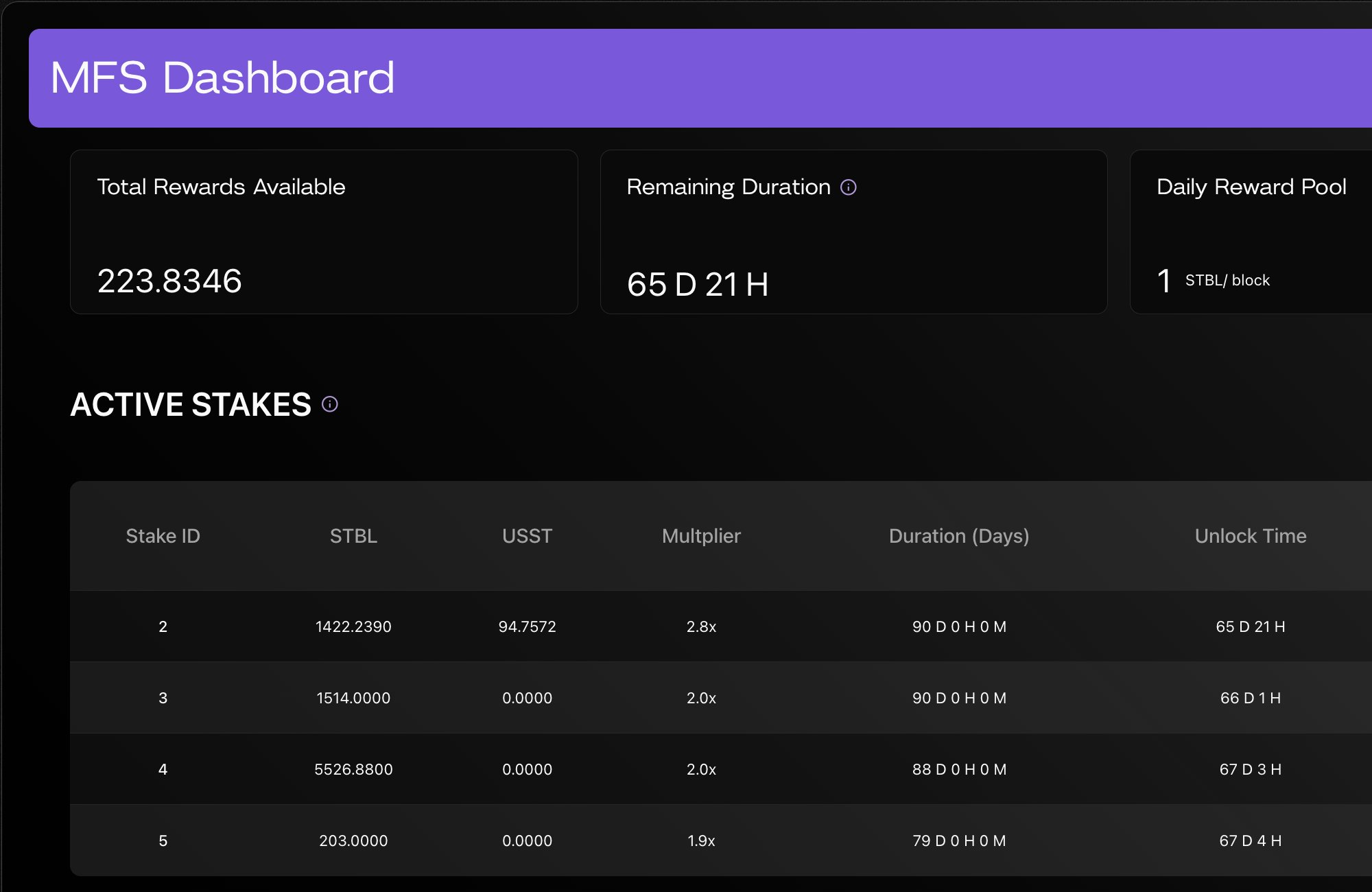Click the Stake ID column header

(x=163, y=536)
